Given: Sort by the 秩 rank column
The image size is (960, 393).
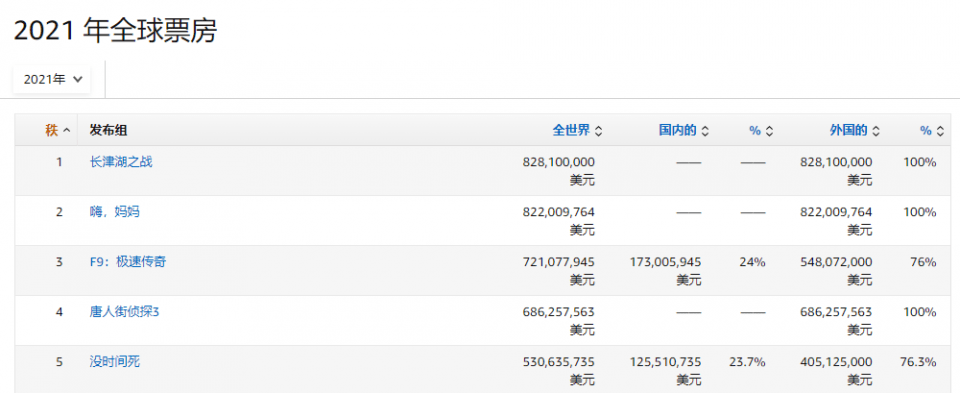Looking at the screenshot, I should click(x=58, y=130).
